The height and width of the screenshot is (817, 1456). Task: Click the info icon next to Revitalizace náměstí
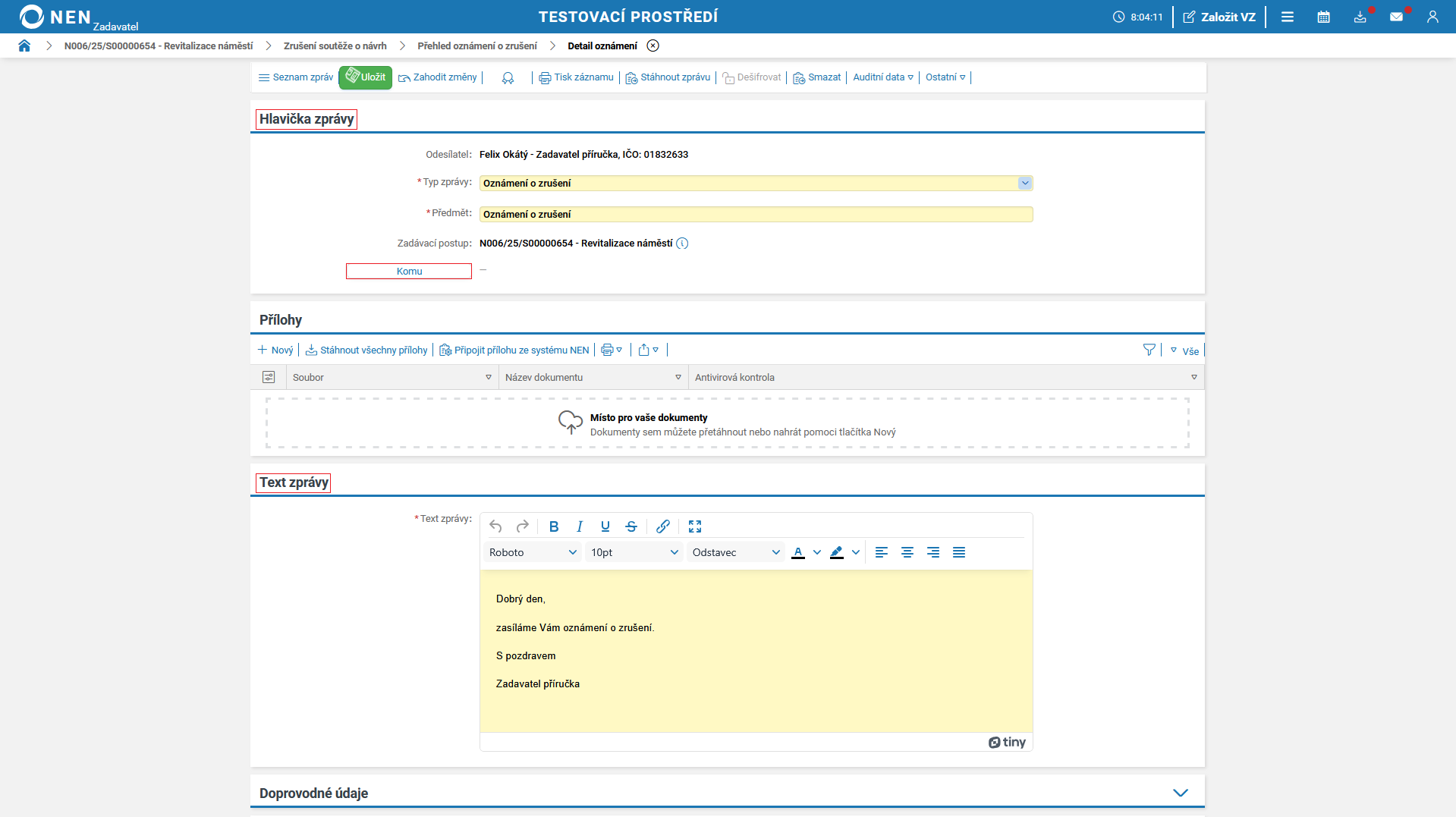[682, 244]
